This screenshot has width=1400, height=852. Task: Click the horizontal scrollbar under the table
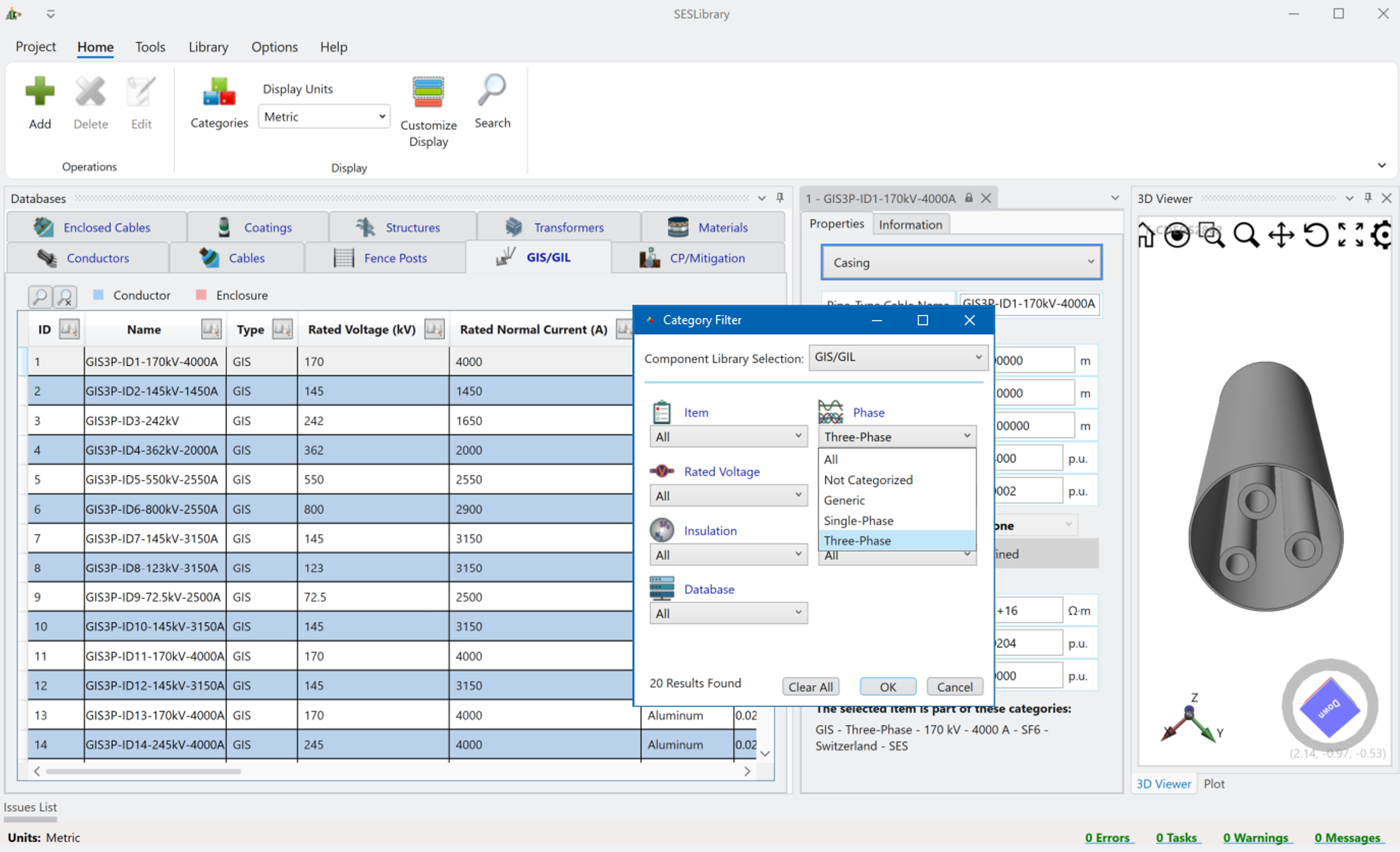pyautogui.click(x=143, y=771)
